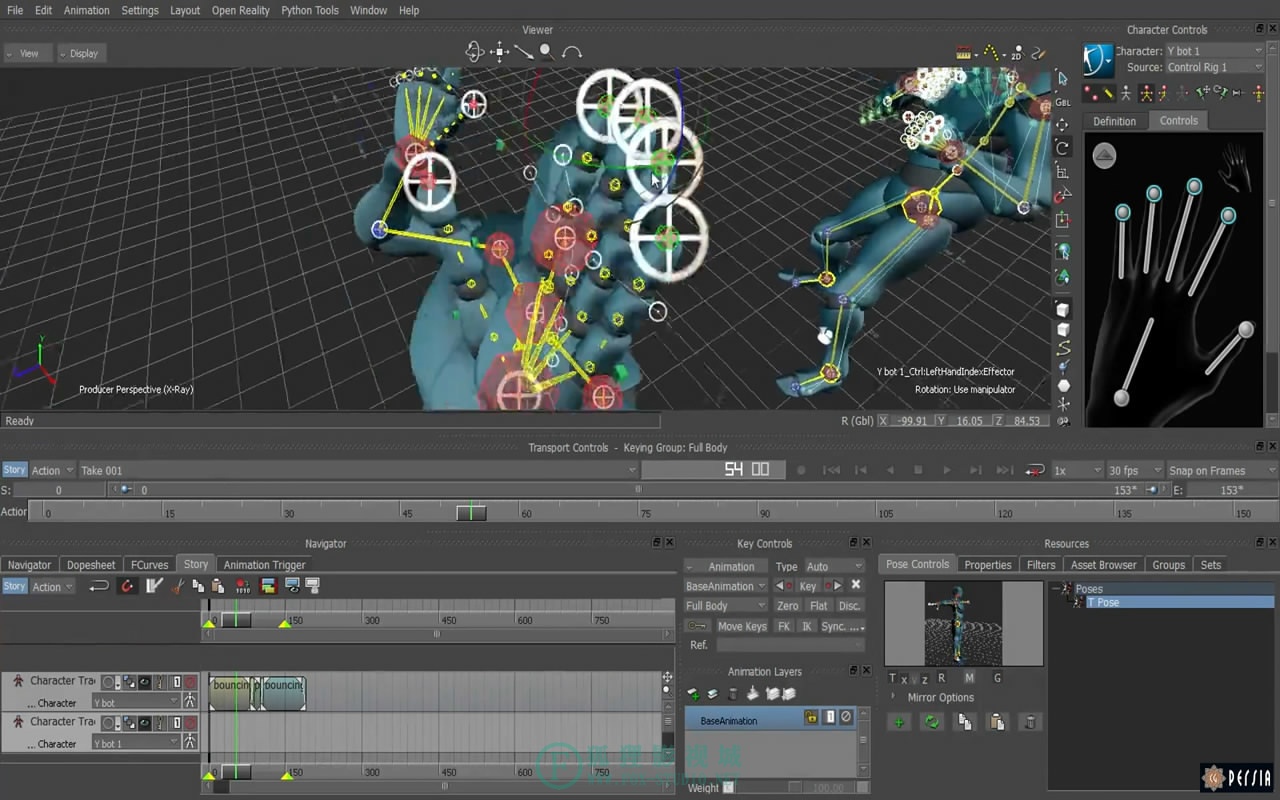Toggle the Story mode button in Transport Controls
The height and width of the screenshot is (800, 1280).
coord(14,470)
